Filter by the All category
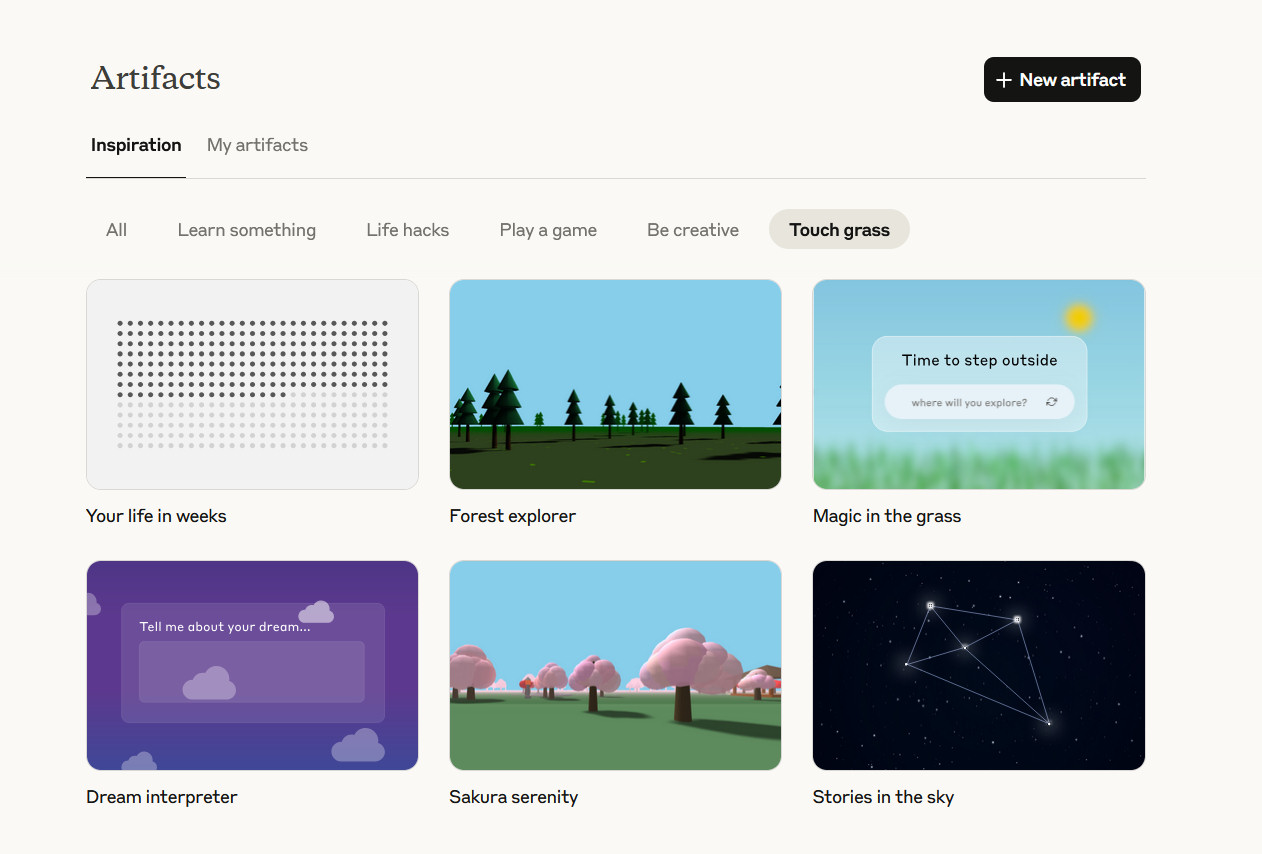 pos(117,230)
